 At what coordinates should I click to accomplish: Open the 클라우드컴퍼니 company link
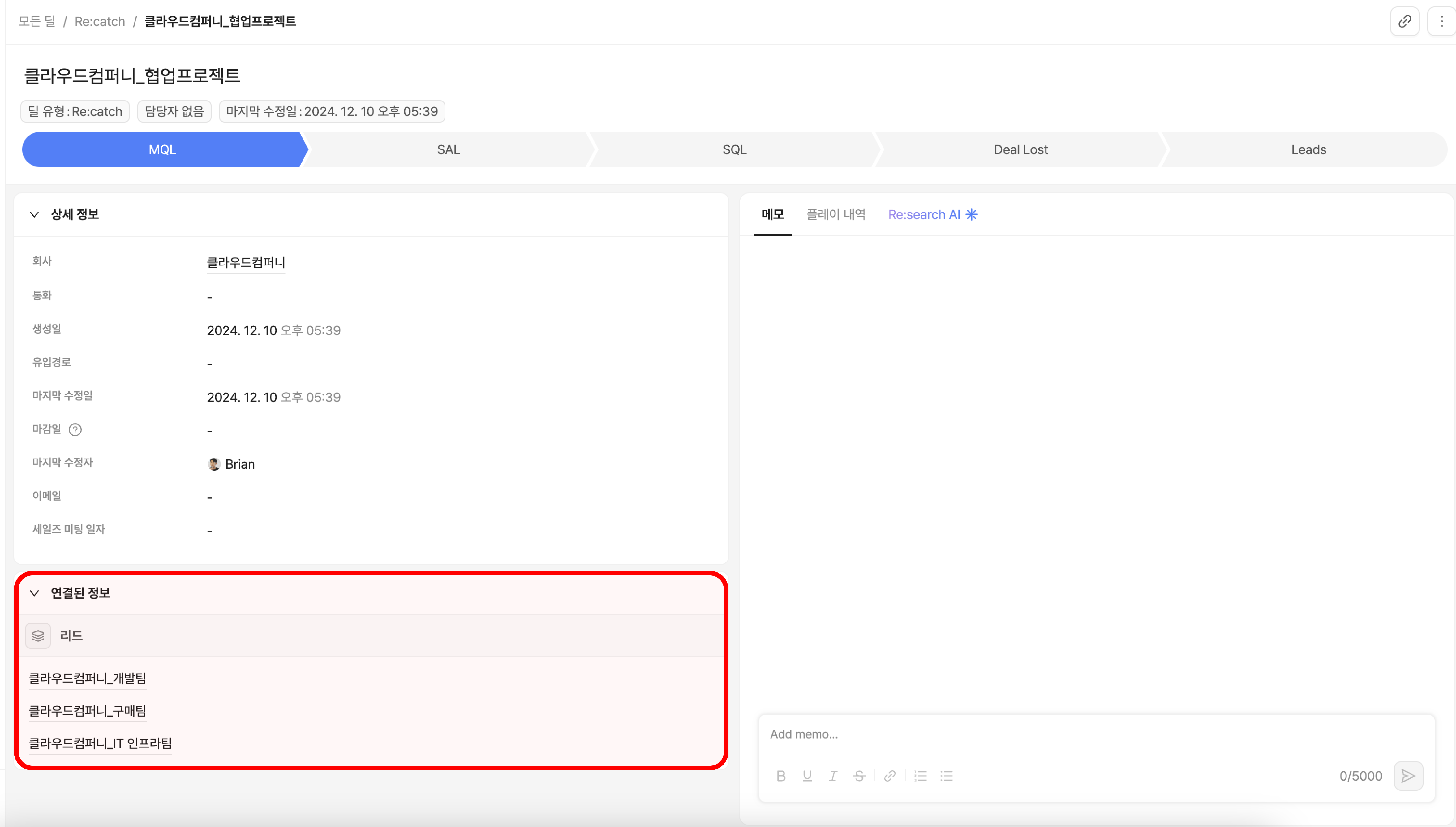click(245, 262)
